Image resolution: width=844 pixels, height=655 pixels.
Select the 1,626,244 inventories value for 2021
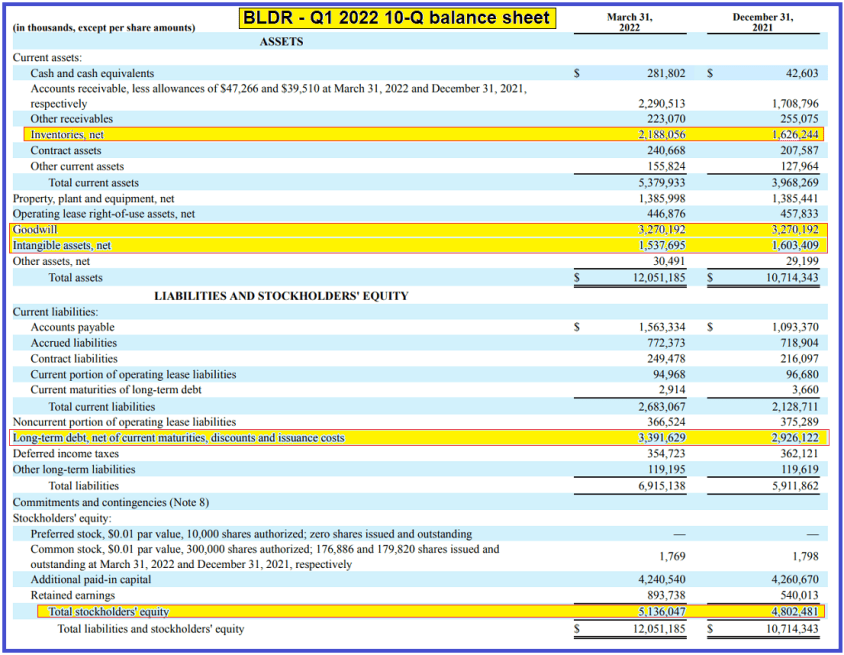click(x=795, y=134)
